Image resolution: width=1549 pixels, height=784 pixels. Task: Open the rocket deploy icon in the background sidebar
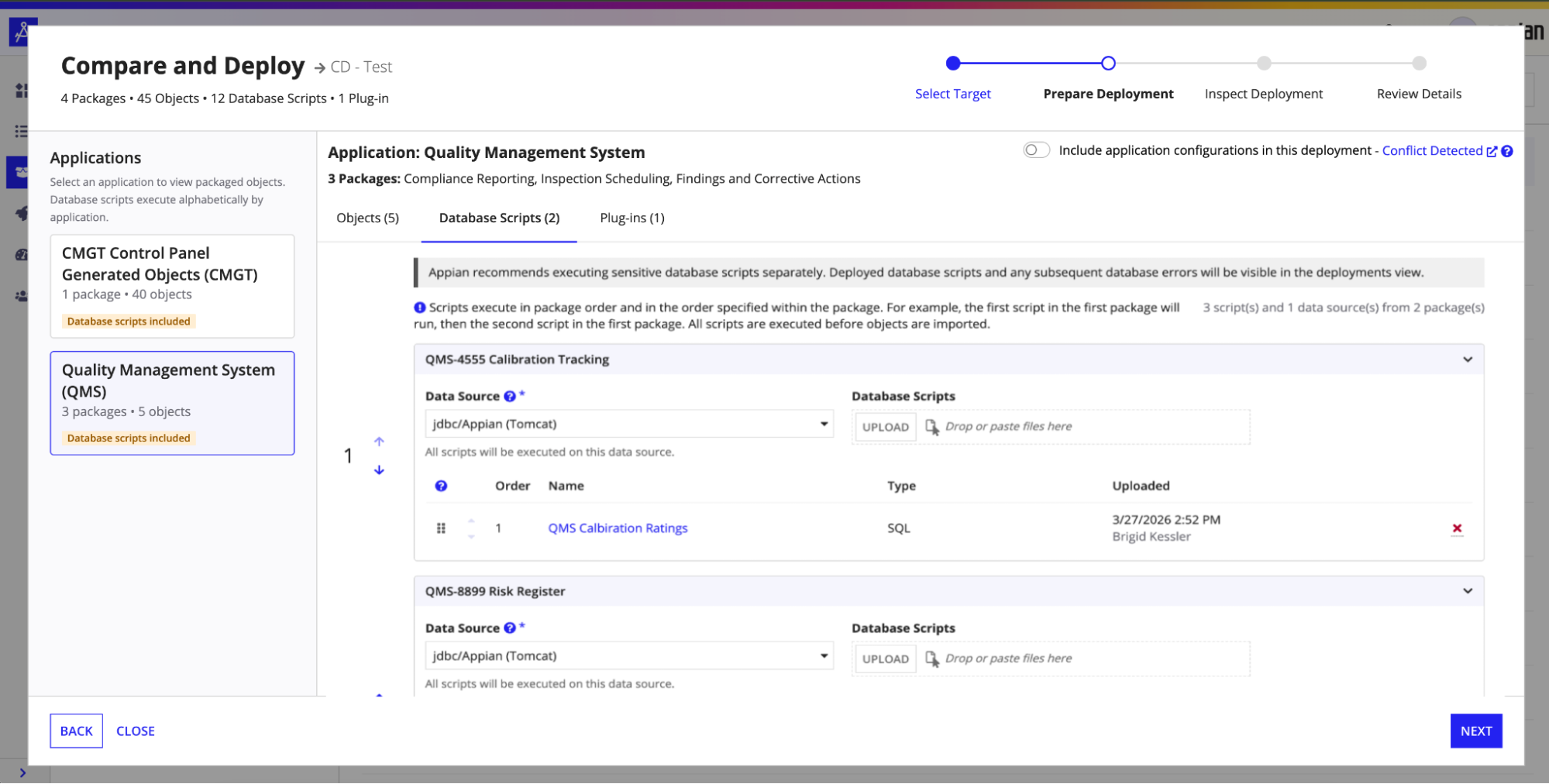point(22,213)
